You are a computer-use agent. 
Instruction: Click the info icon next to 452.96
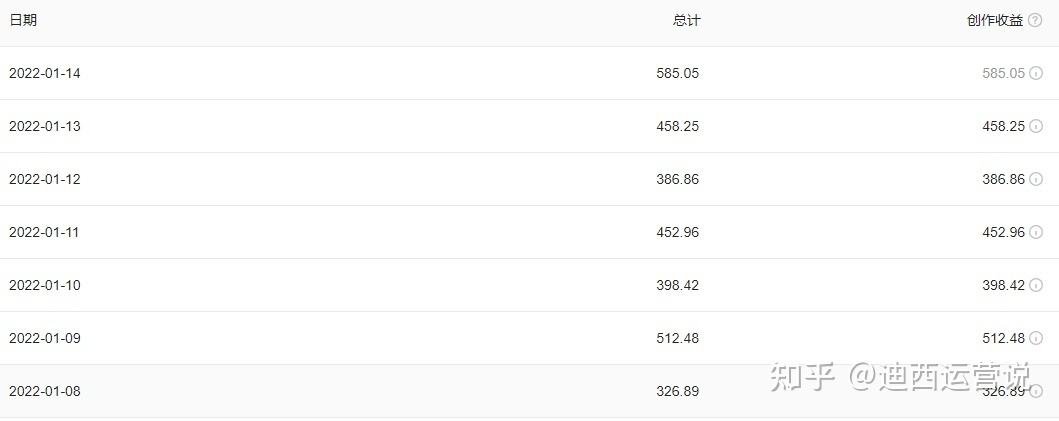[x=1035, y=232]
